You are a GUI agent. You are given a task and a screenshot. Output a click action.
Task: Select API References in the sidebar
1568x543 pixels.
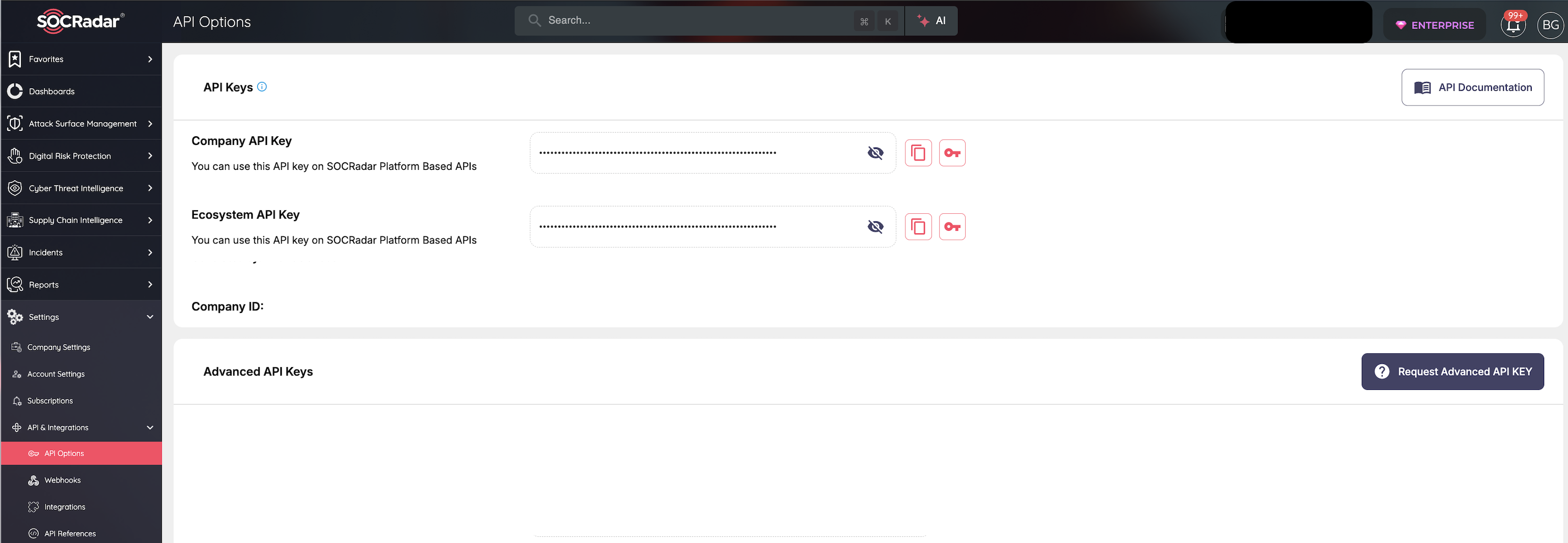[x=69, y=533]
